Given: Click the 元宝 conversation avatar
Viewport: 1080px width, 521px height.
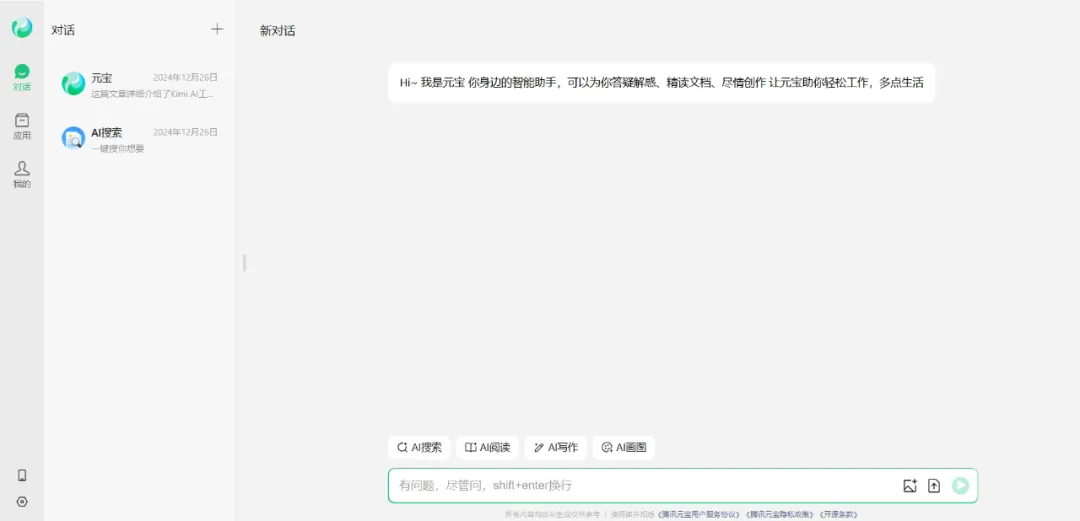Looking at the screenshot, I should (73, 83).
